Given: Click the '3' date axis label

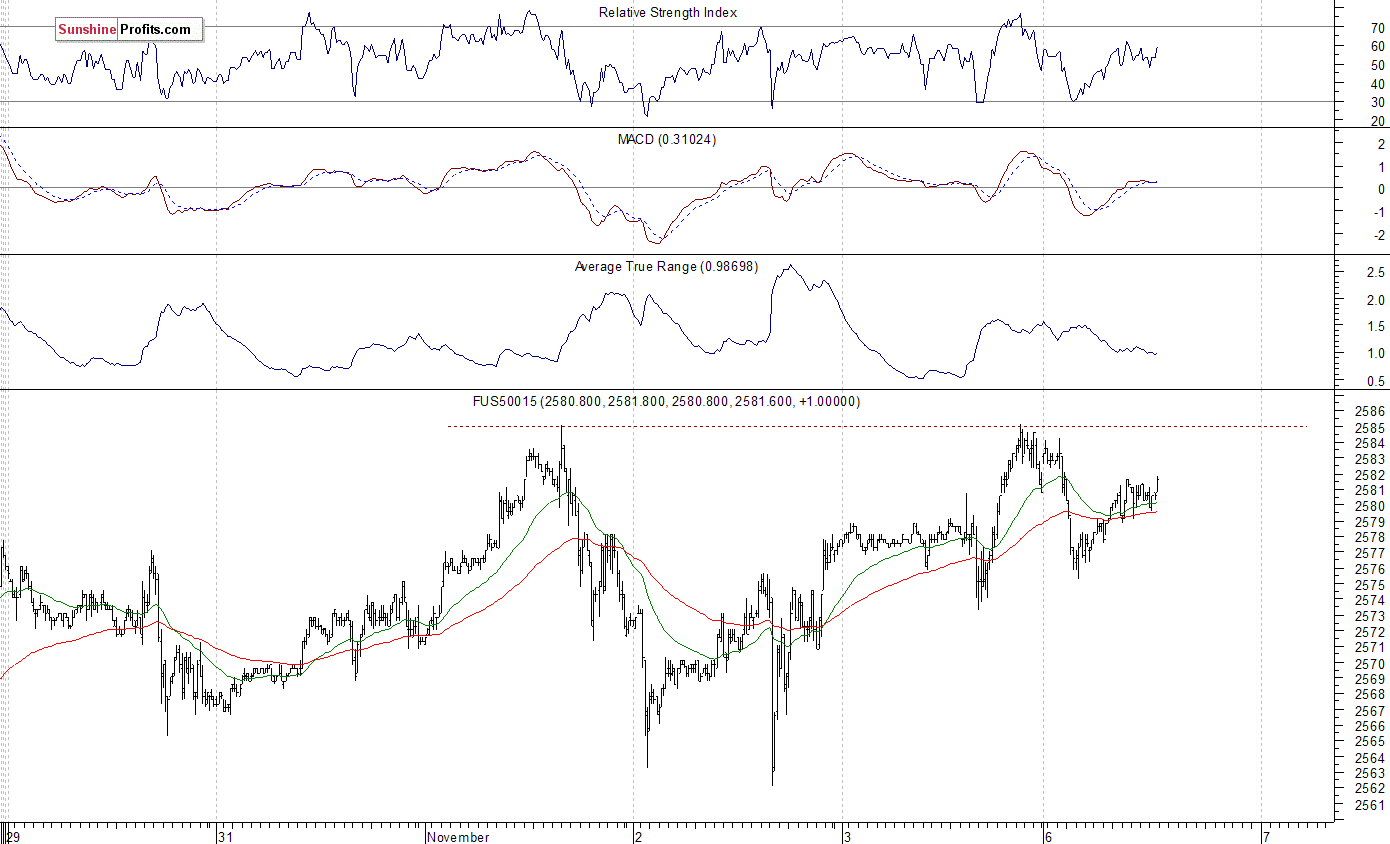Looking at the screenshot, I should [848, 836].
